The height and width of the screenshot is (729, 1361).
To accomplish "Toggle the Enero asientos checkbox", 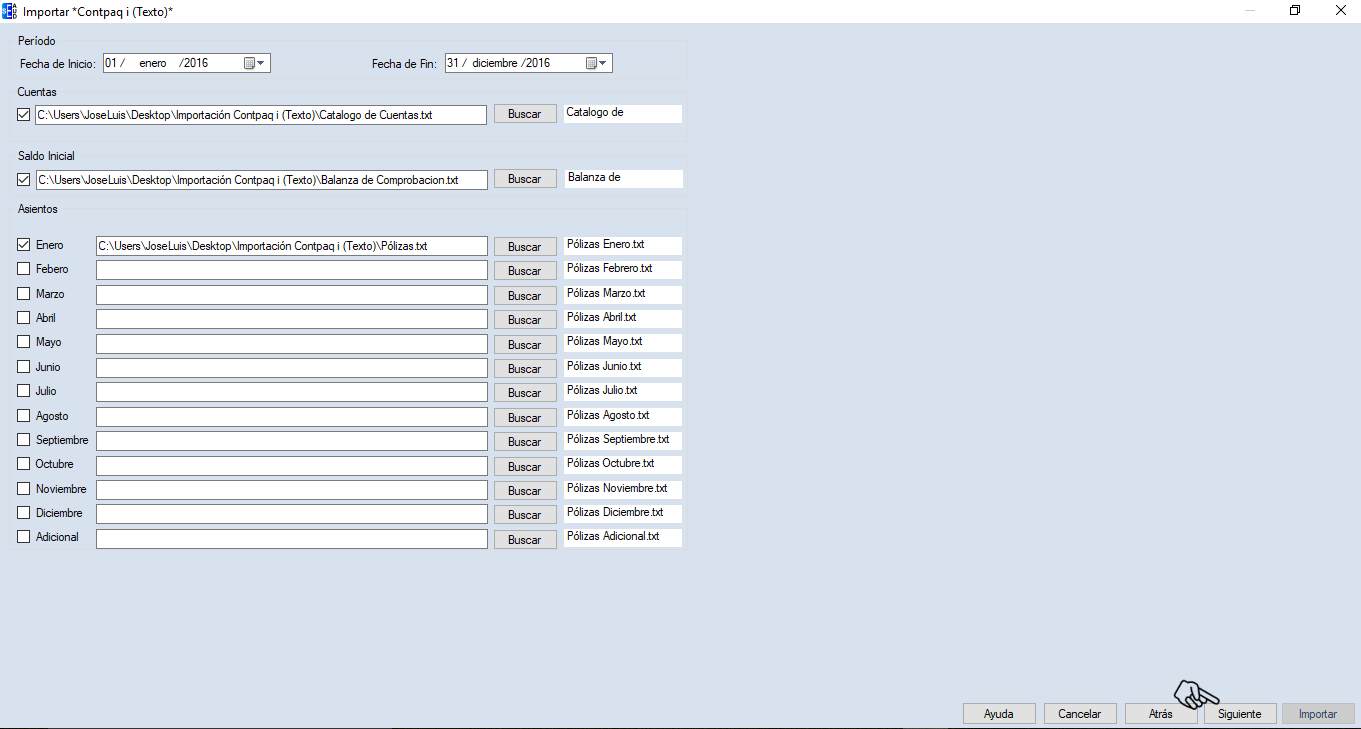I will [24, 245].
